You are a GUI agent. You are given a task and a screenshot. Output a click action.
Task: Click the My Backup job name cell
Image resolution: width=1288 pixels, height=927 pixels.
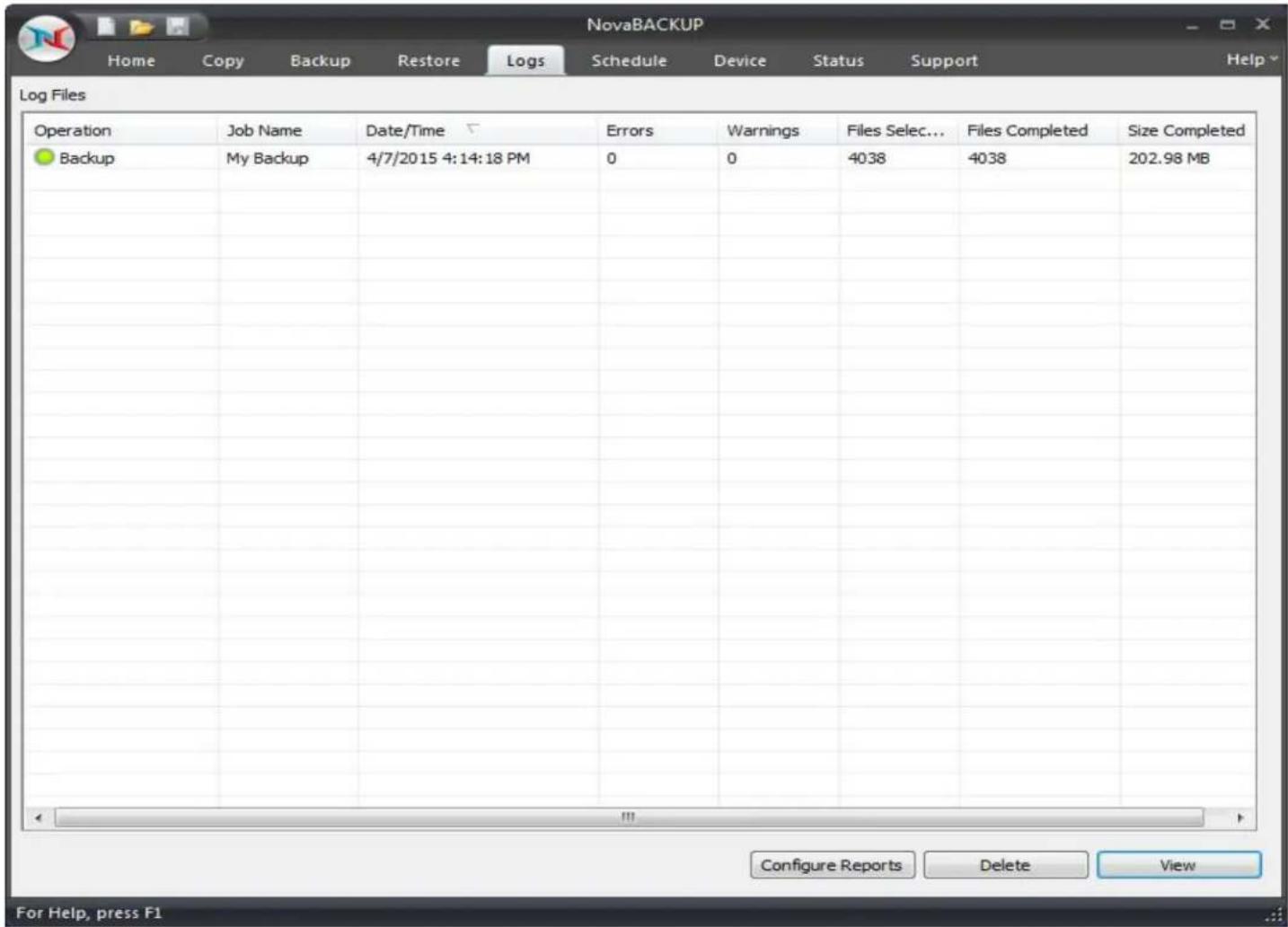coord(268,158)
